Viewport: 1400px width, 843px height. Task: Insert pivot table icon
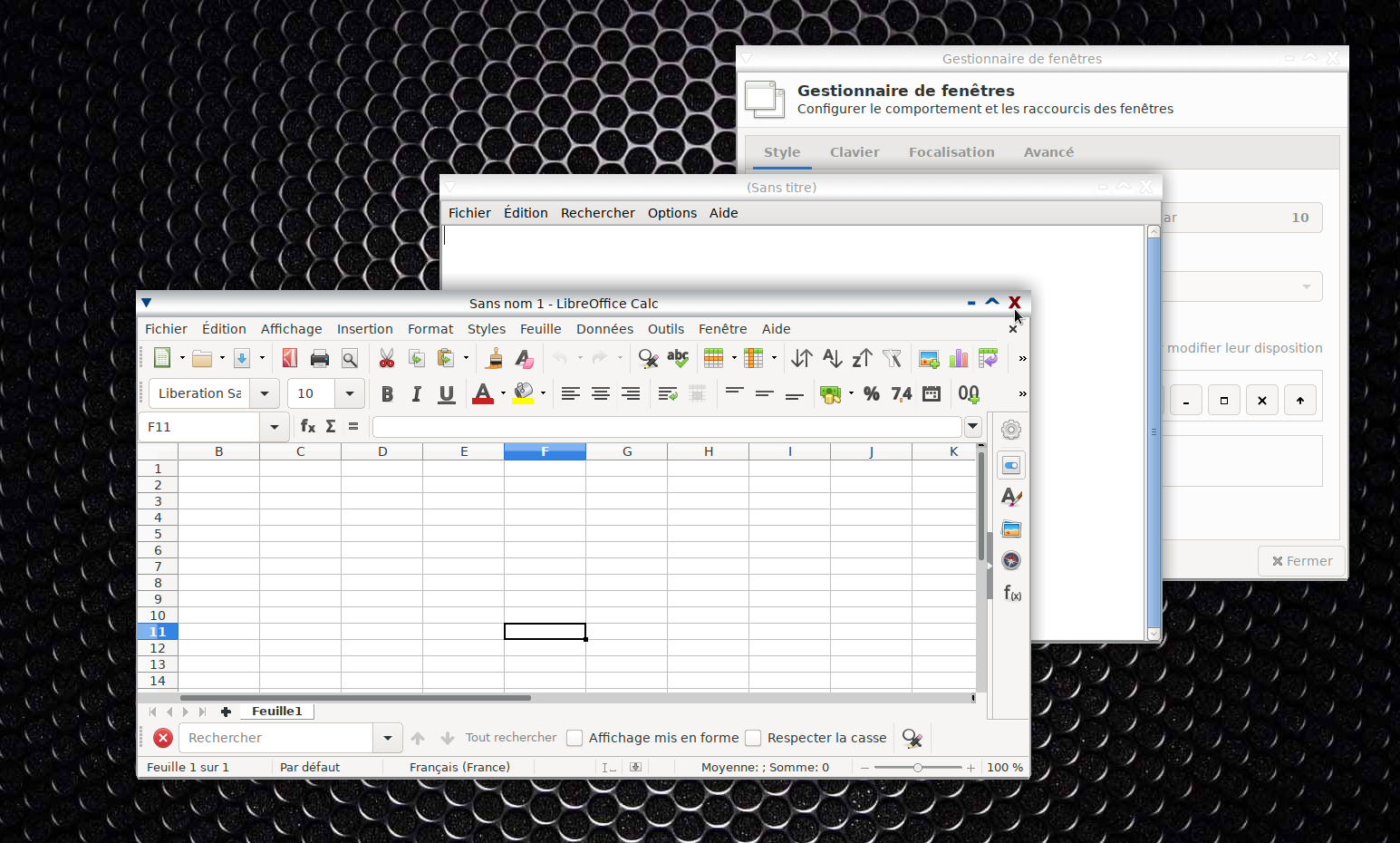tap(988, 358)
